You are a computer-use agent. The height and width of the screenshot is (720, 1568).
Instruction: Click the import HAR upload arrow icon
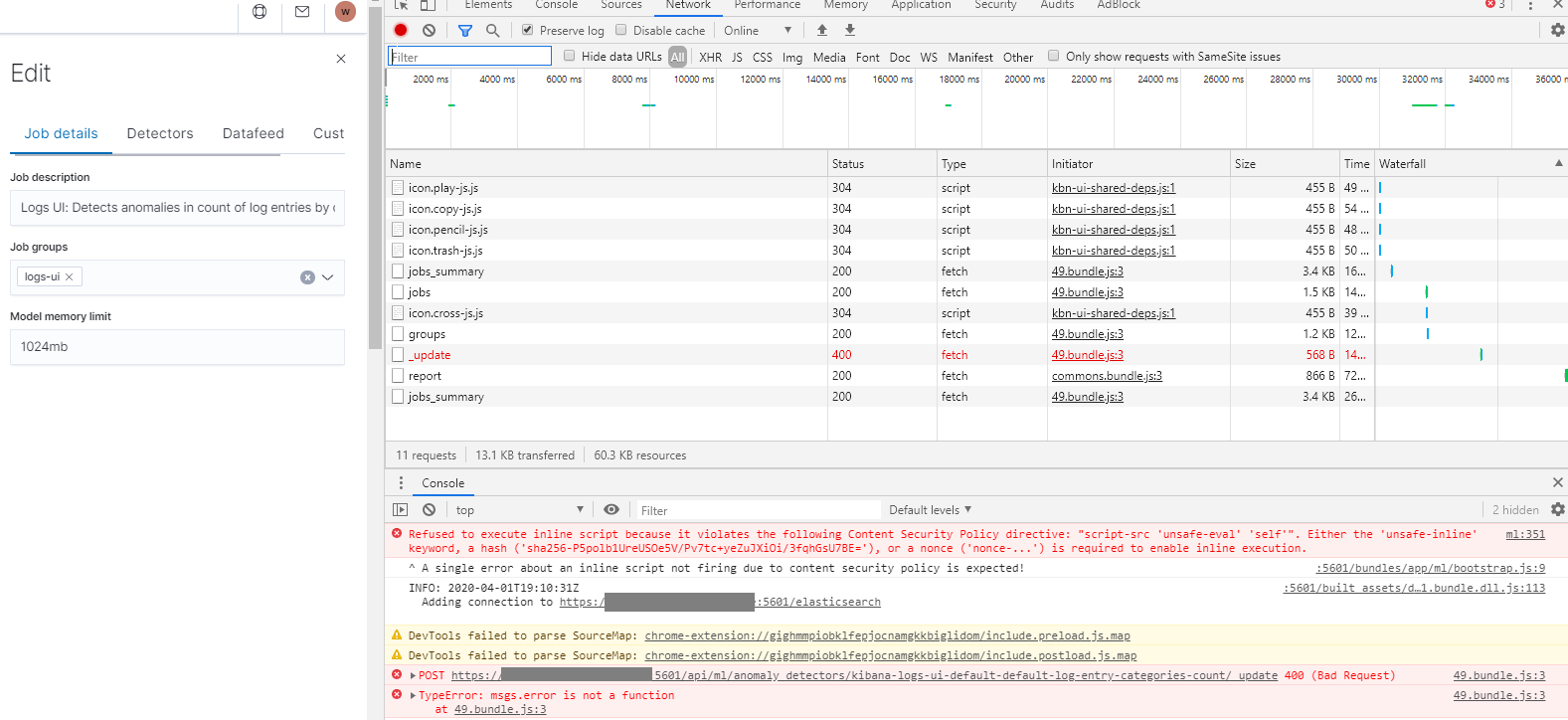point(821,31)
